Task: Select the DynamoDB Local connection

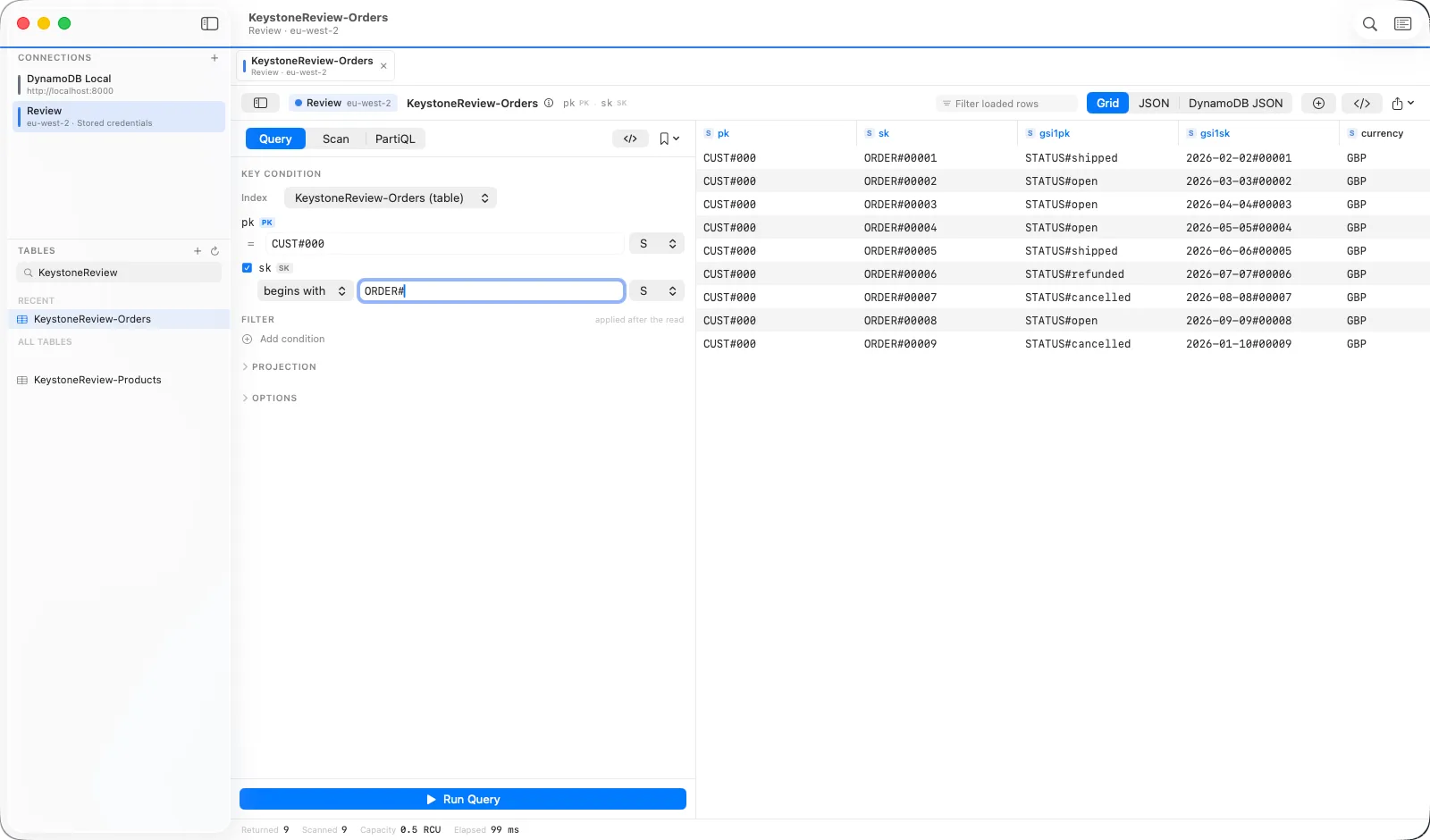Action: click(118, 84)
